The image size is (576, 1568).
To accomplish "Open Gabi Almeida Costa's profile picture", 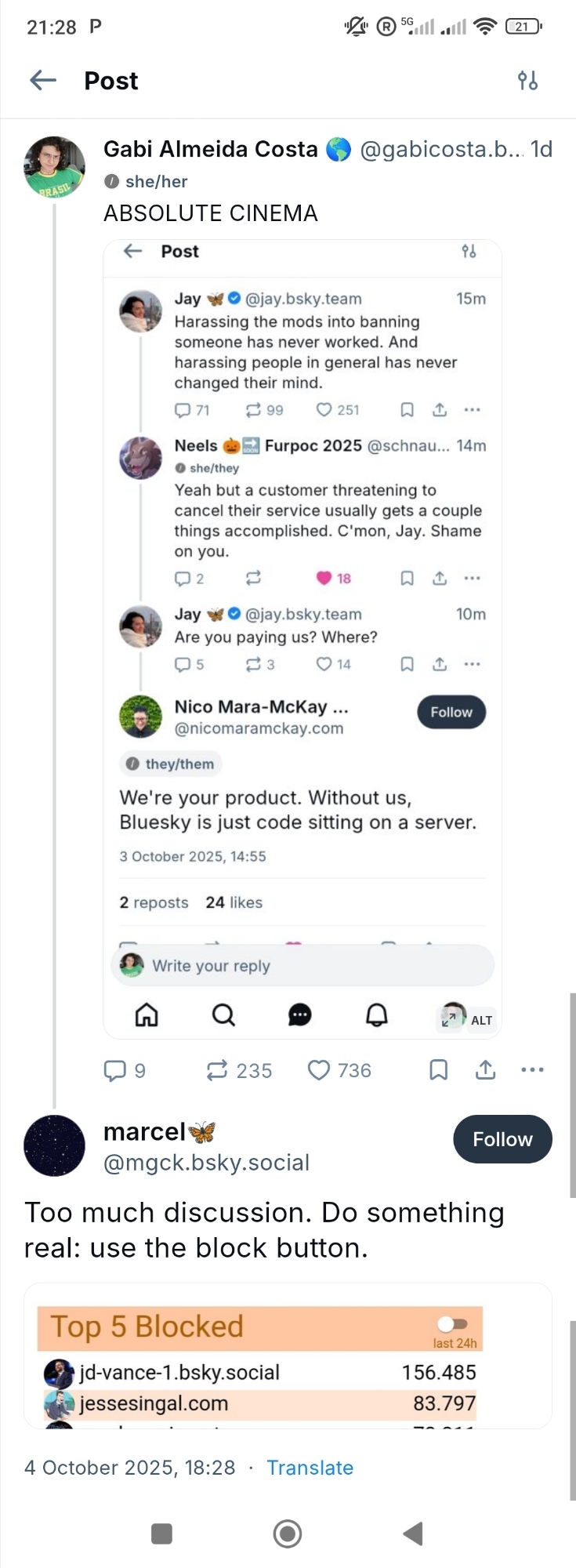I will click(54, 167).
